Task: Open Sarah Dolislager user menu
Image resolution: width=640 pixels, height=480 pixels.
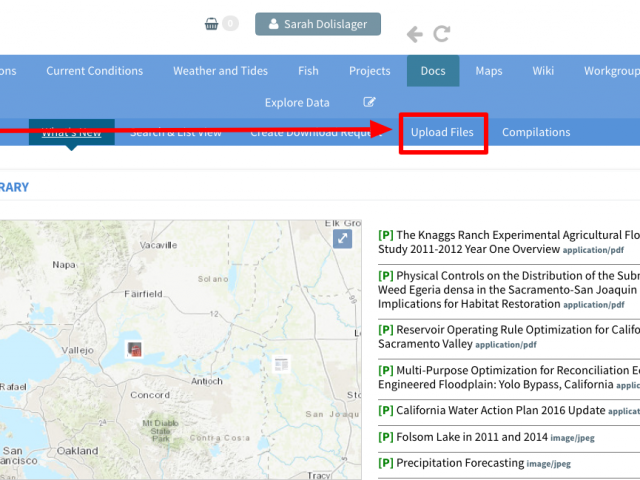Action: [317, 24]
